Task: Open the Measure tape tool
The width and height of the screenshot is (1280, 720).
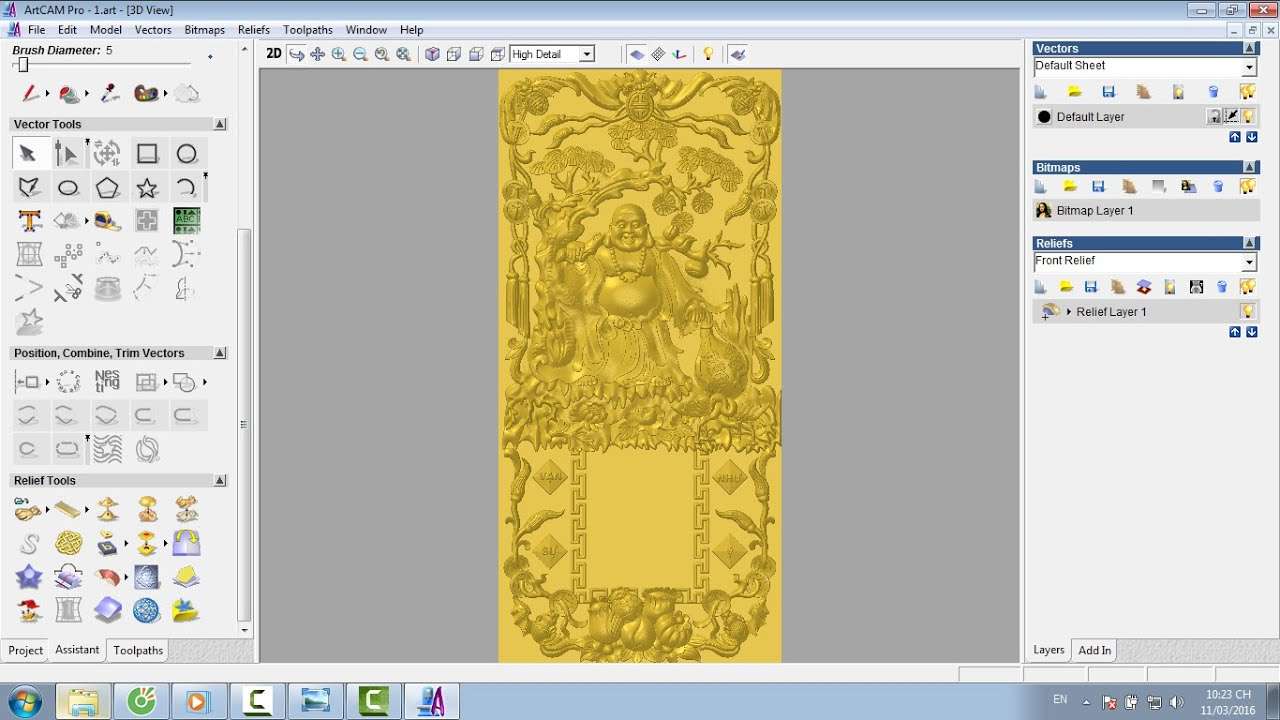Action: click(107, 221)
